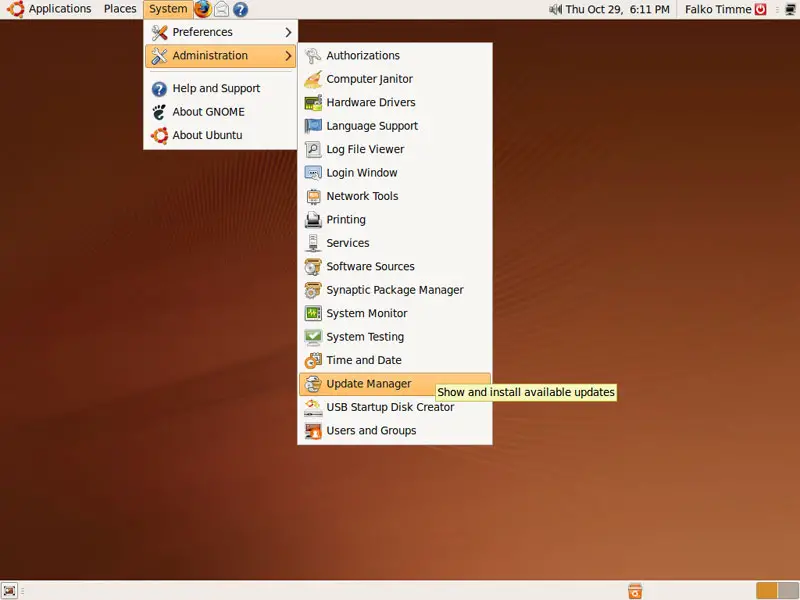Open the Evolution mail envelope icon
This screenshot has width=800, height=600.
click(221, 9)
